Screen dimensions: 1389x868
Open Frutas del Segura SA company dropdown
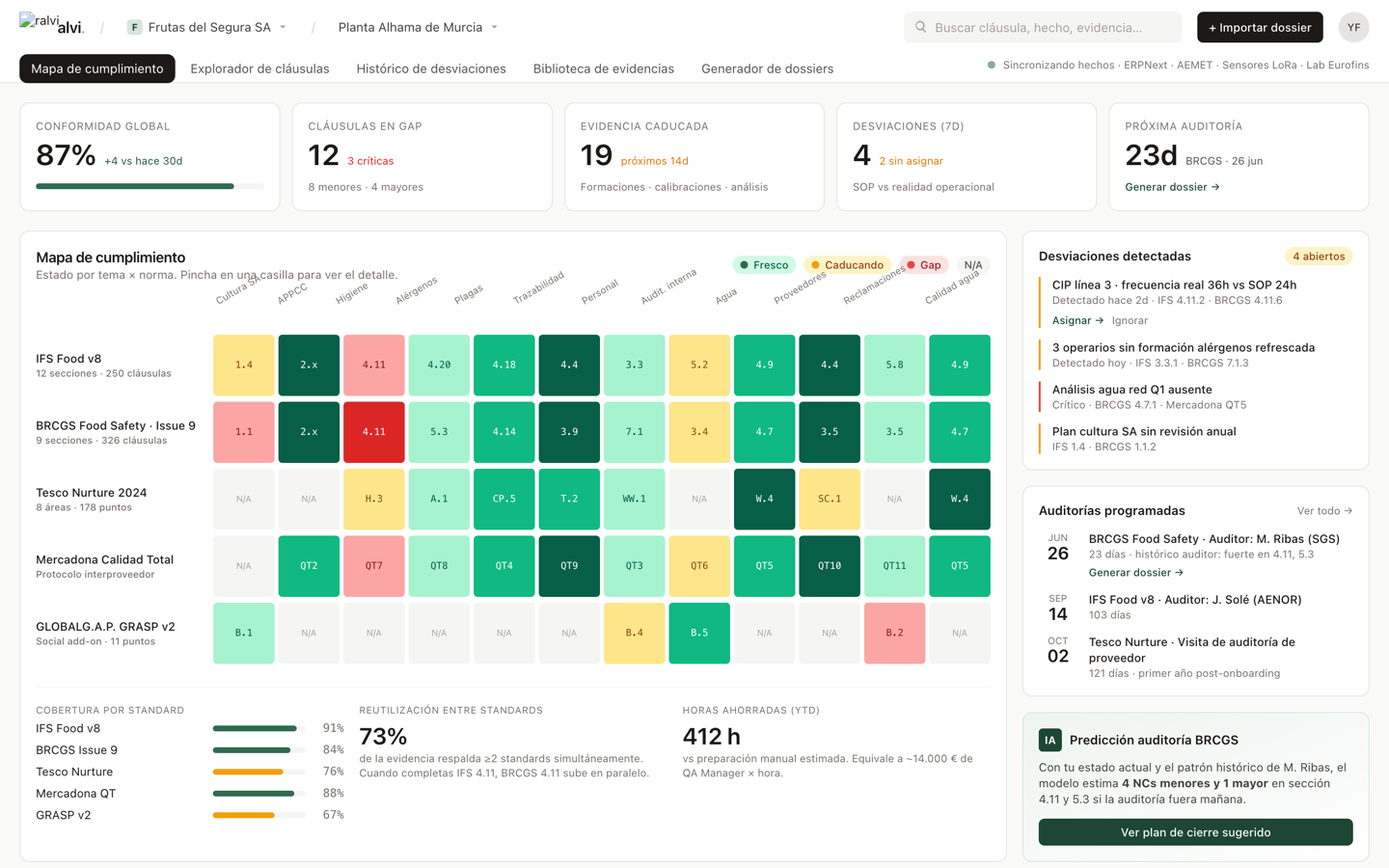coord(207,27)
